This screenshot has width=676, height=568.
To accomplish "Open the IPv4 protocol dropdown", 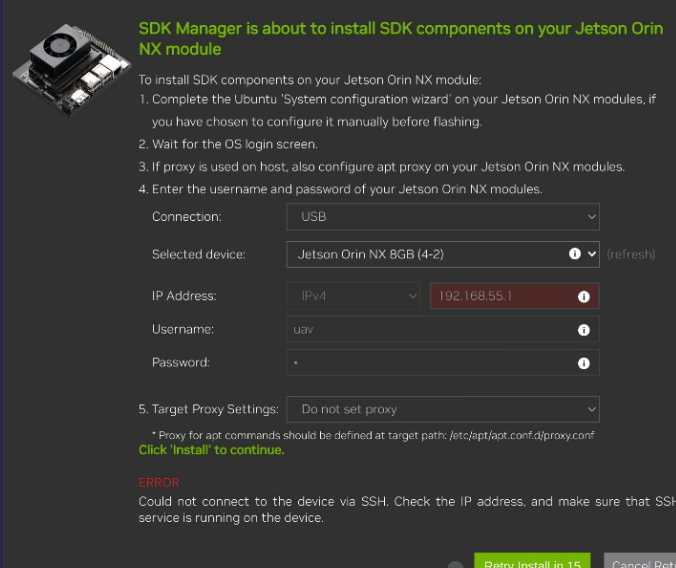I will click(x=353, y=296).
